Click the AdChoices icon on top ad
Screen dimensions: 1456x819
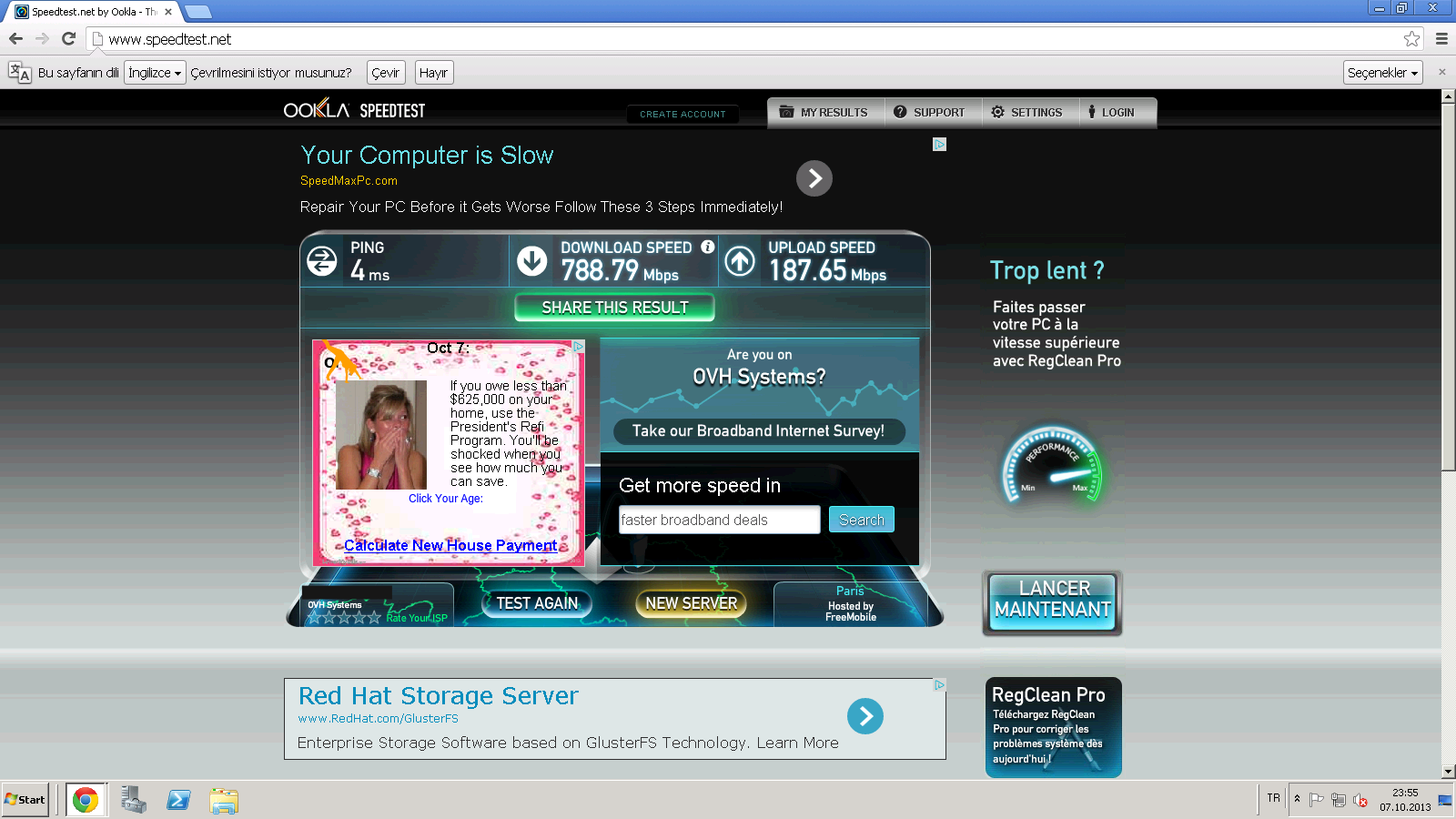point(940,144)
